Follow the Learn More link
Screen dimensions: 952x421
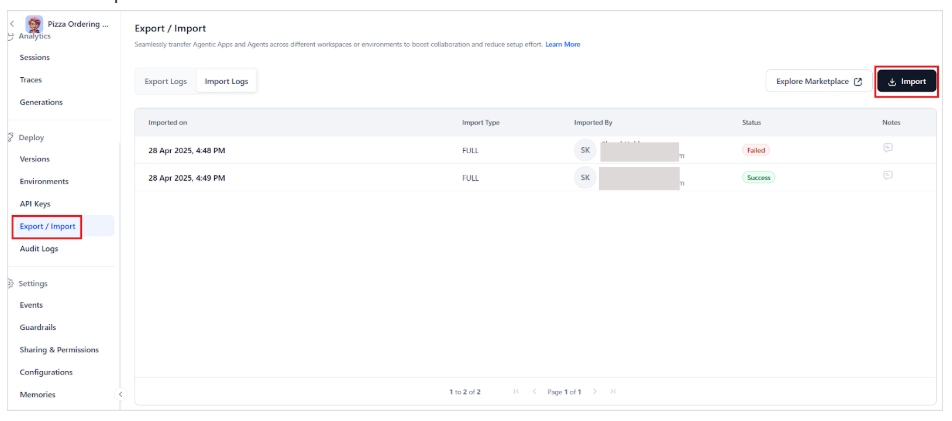562,44
